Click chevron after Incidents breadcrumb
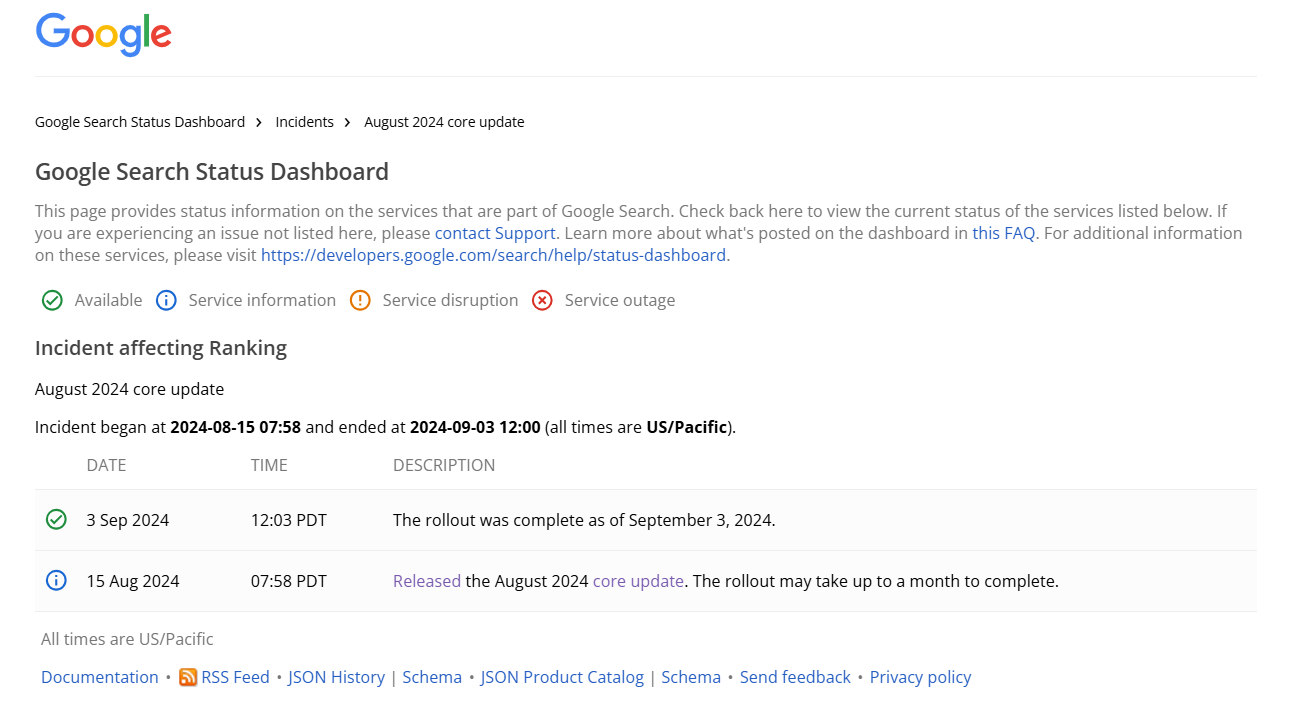The image size is (1312, 711). click(x=348, y=122)
